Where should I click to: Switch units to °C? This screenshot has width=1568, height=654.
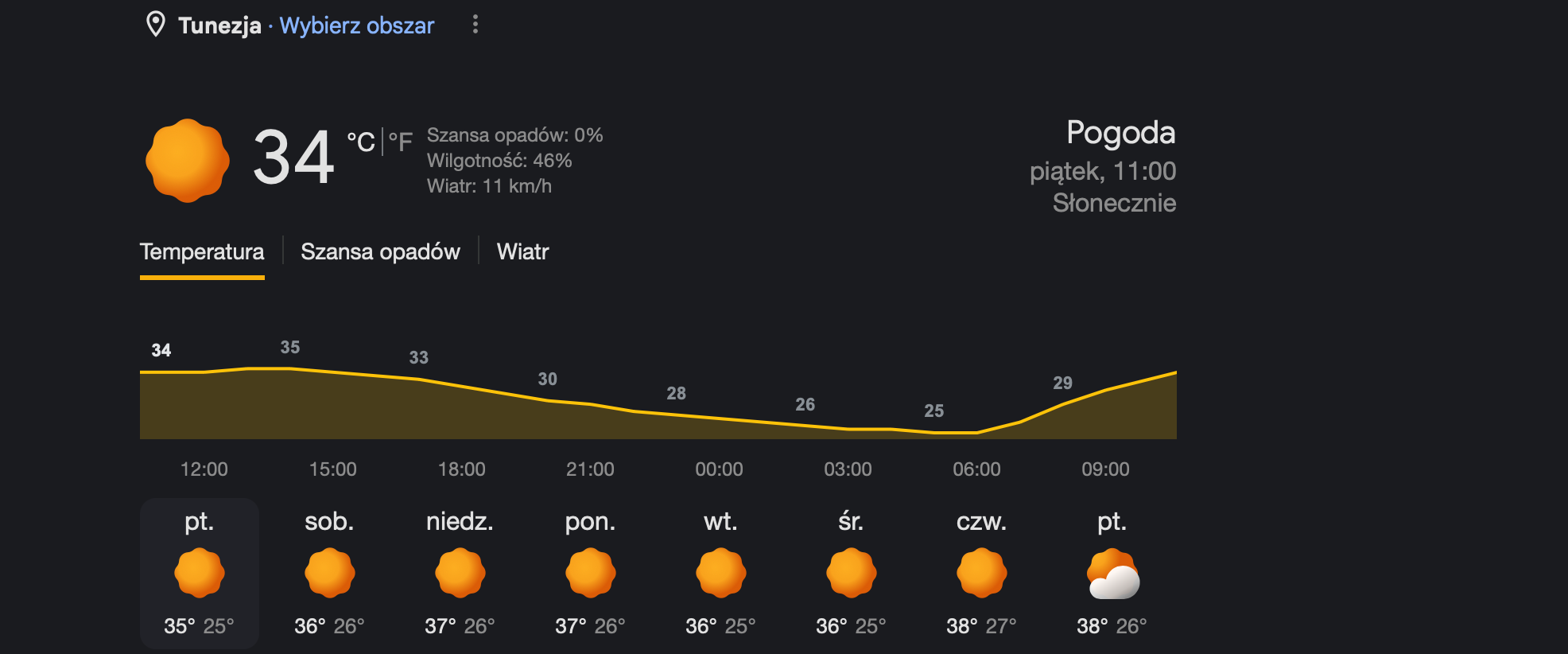(360, 142)
